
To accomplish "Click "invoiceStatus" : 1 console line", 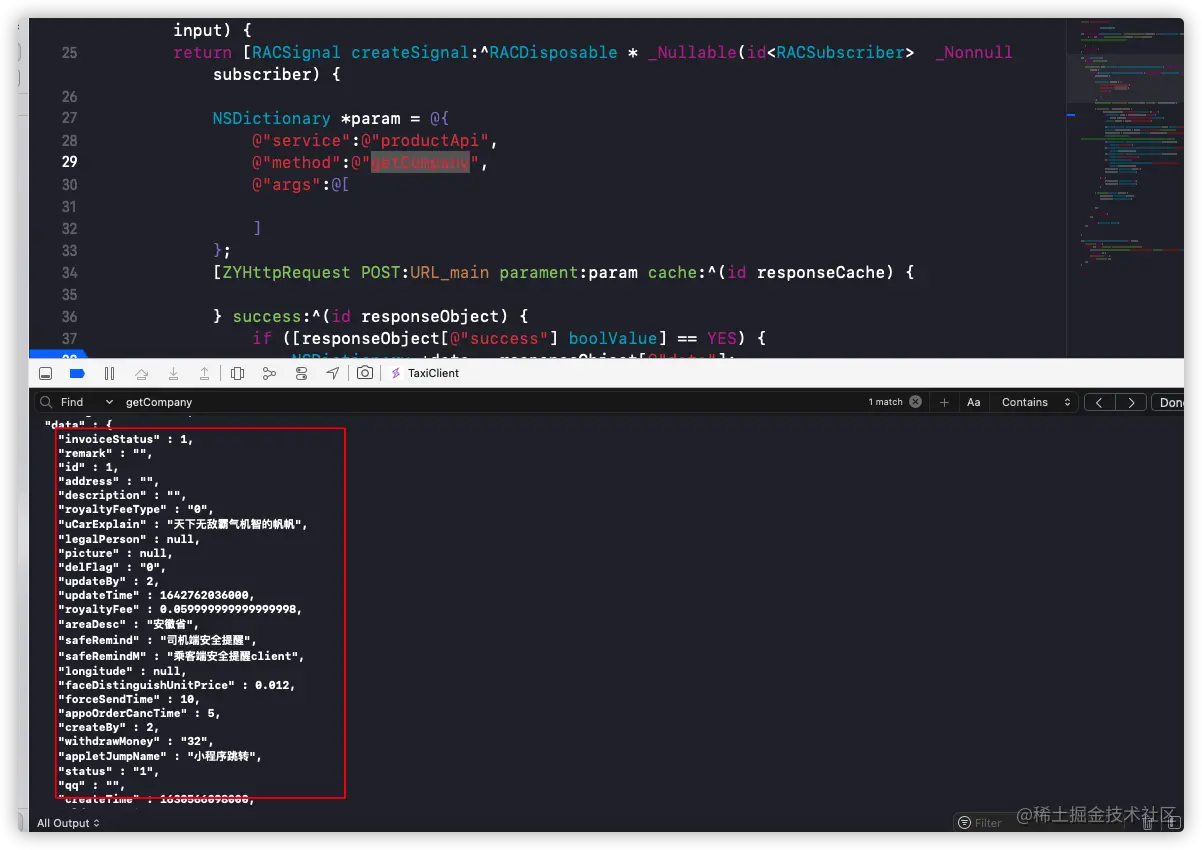I will (x=126, y=439).
